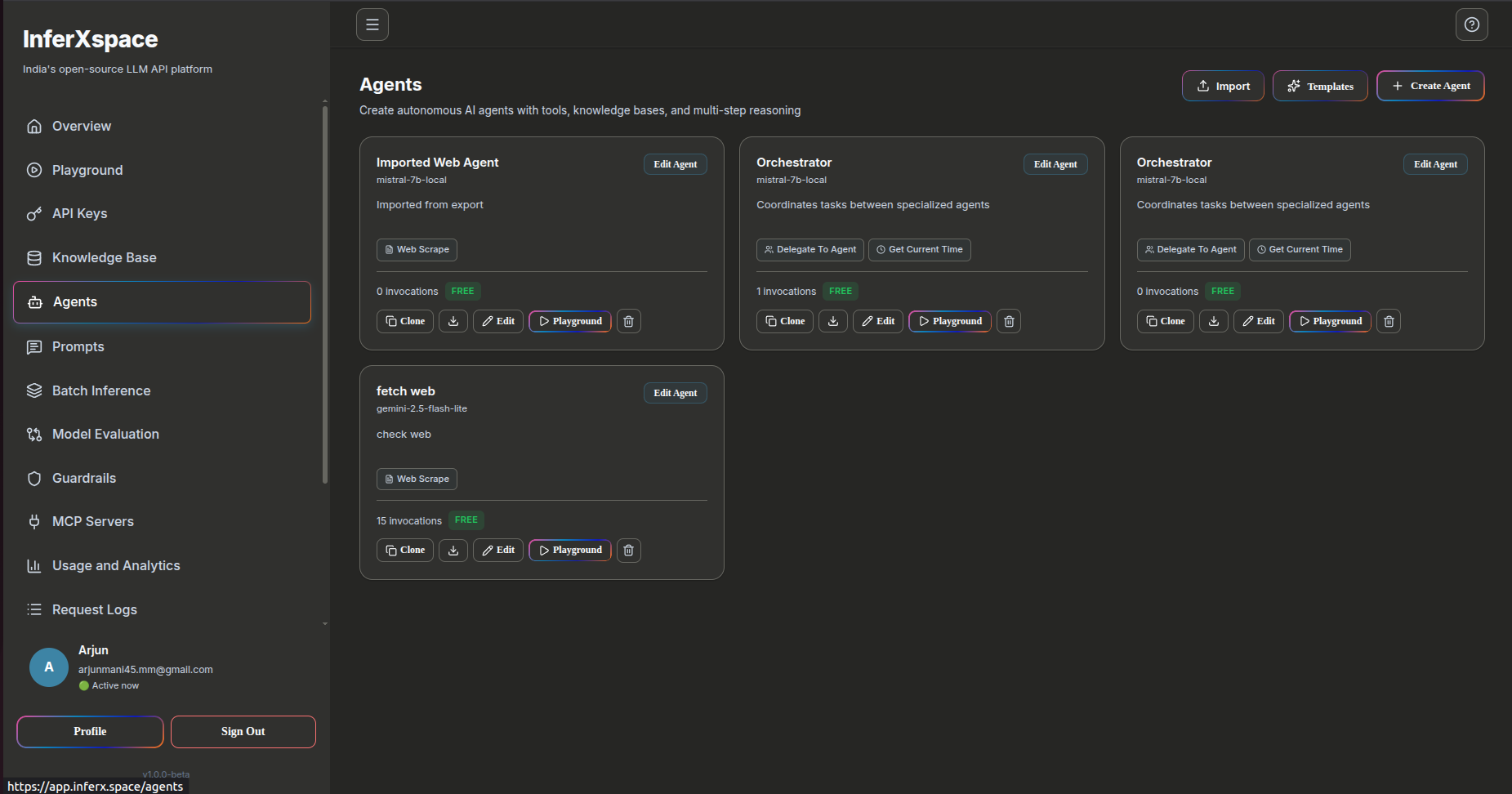Open the Templates dialog
Viewport: 1512px width, 794px height.
pos(1319,86)
